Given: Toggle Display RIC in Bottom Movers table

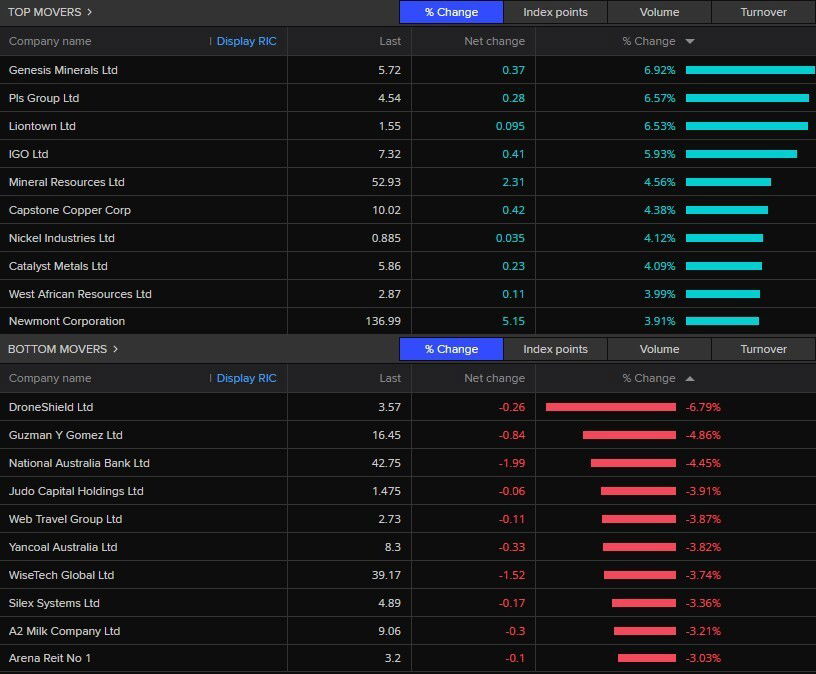Looking at the screenshot, I should 246,379.
